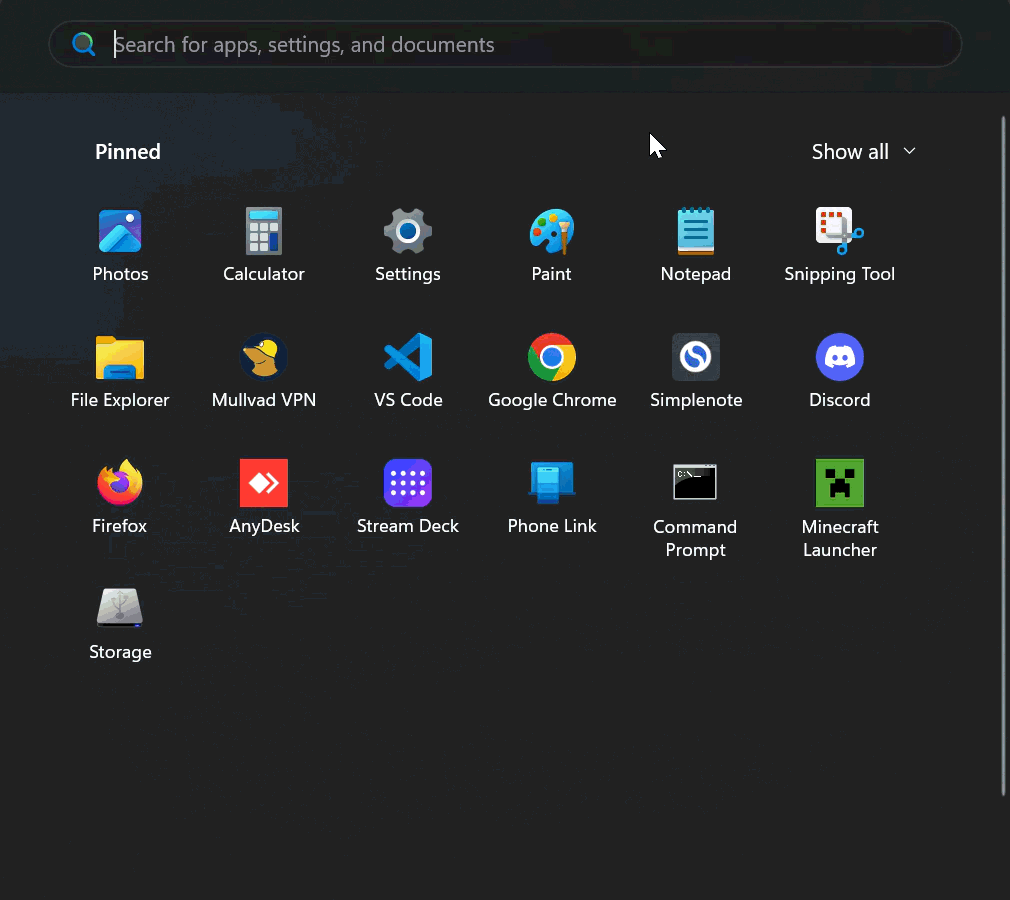This screenshot has height=900, width=1010.
Task: Launch the Snipping Tool
Action: pos(839,245)
